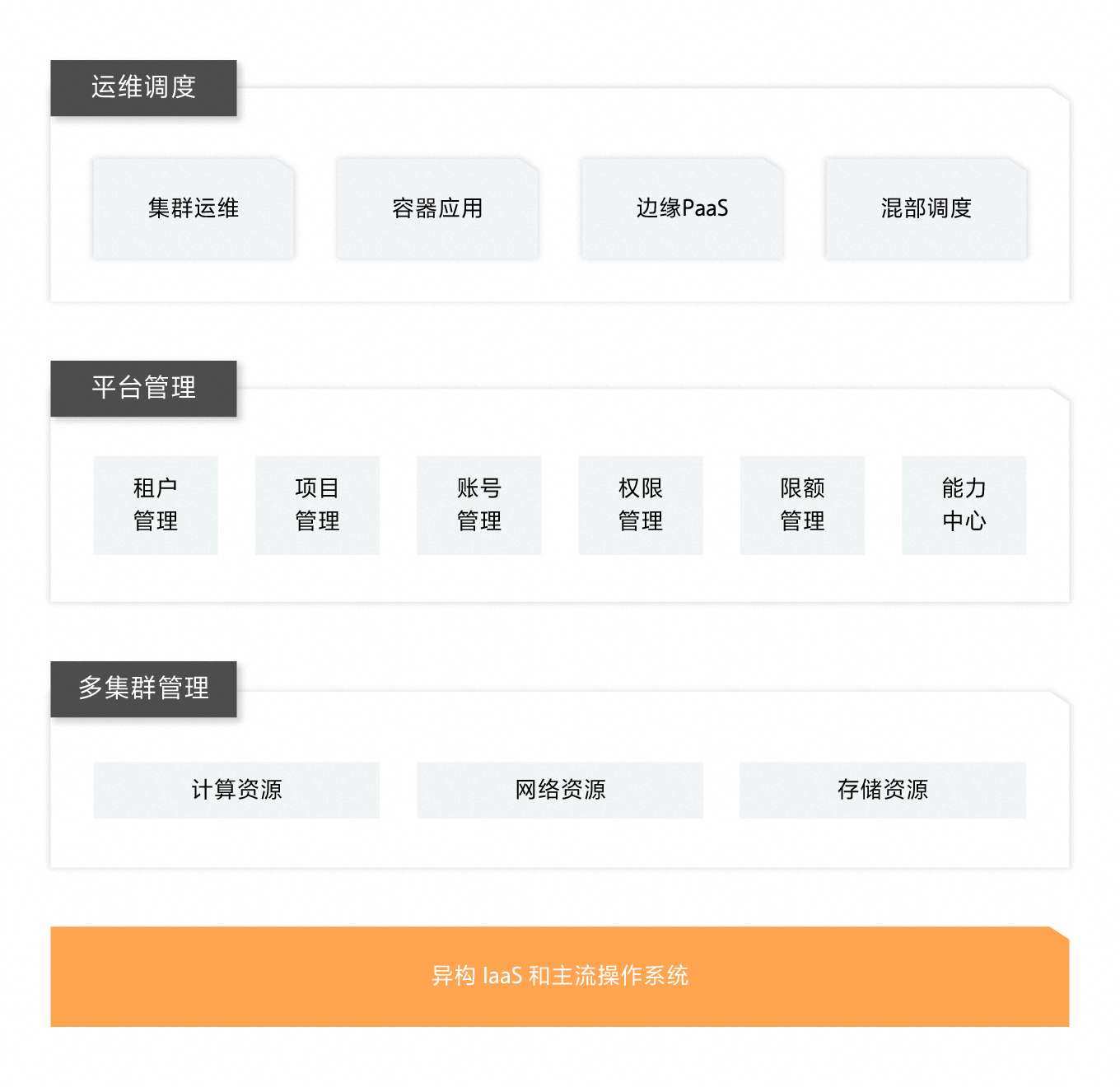Select the 计算资源 bar
The height and width of the screenshot is (1087, 1120).
point(236,790)
